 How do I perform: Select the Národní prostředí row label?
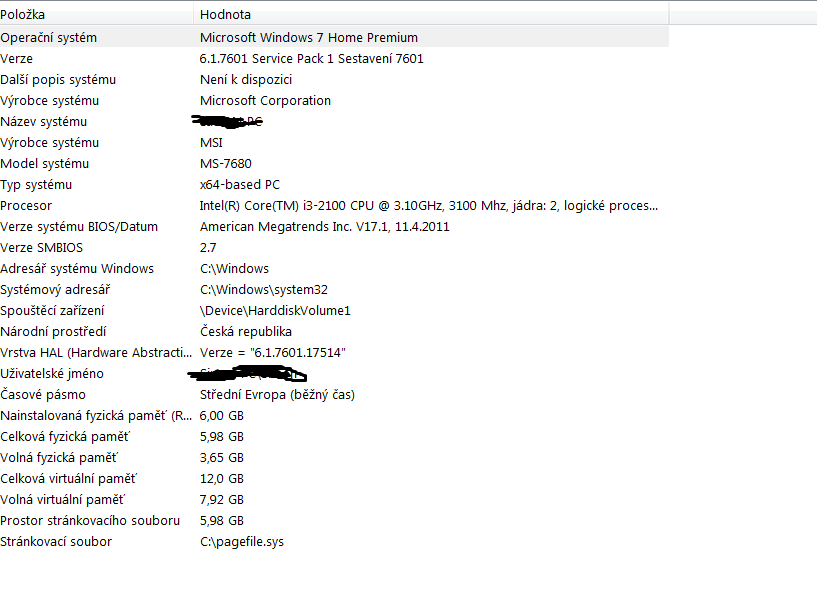(x=53, y=332)
